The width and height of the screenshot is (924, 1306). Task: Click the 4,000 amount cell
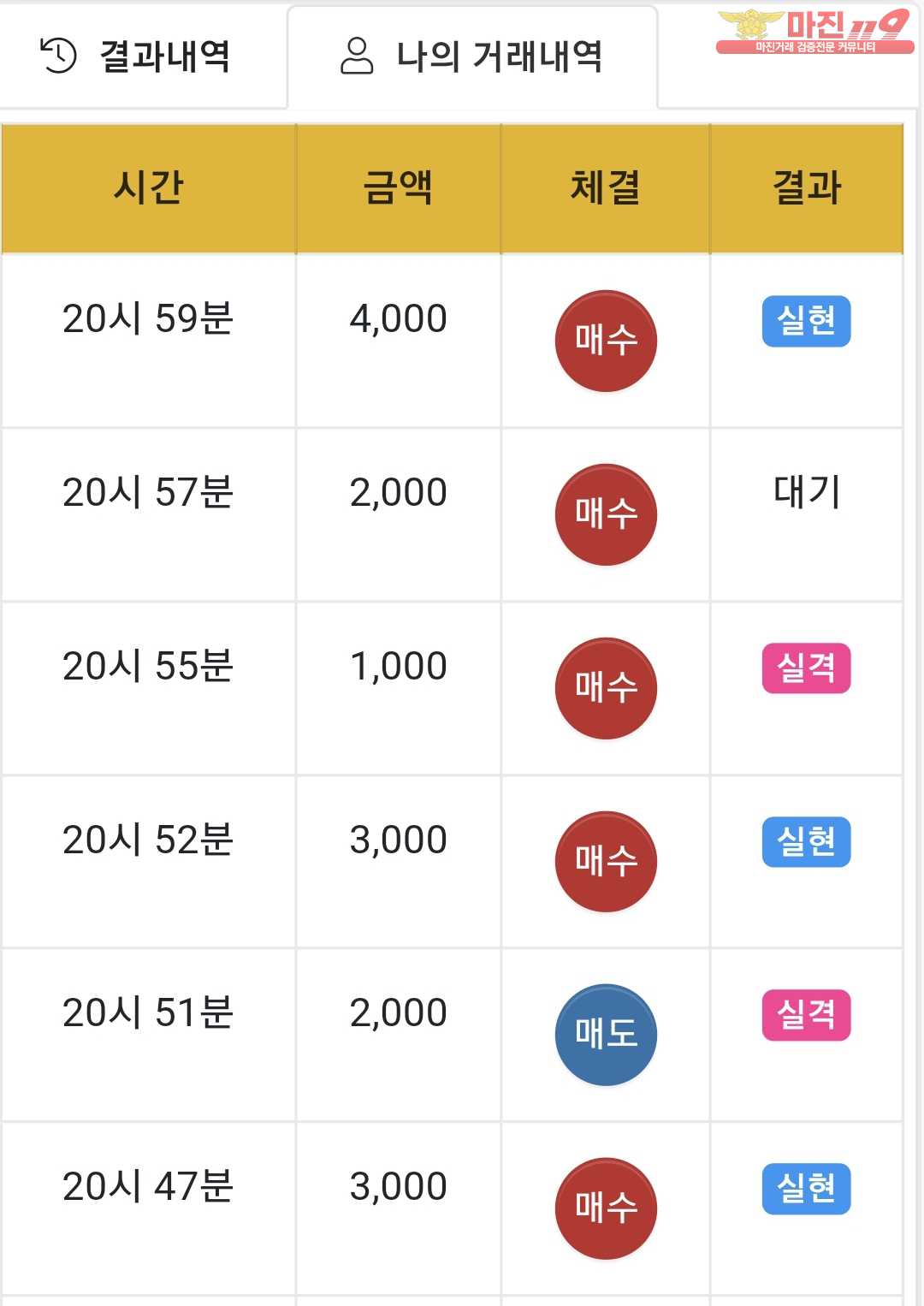398,318
